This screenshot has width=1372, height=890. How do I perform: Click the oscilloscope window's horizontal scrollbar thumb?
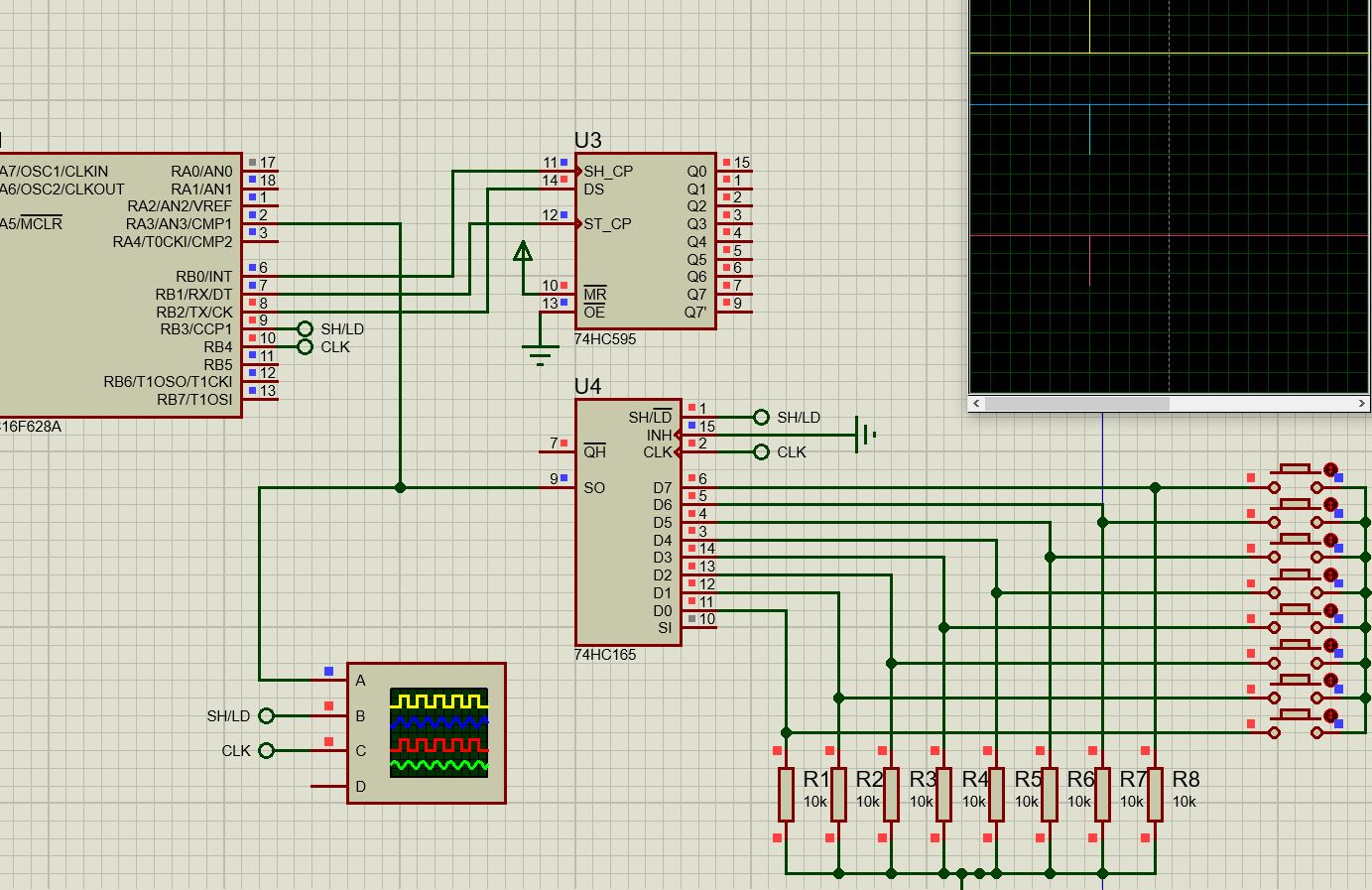tap(1077, 404)
